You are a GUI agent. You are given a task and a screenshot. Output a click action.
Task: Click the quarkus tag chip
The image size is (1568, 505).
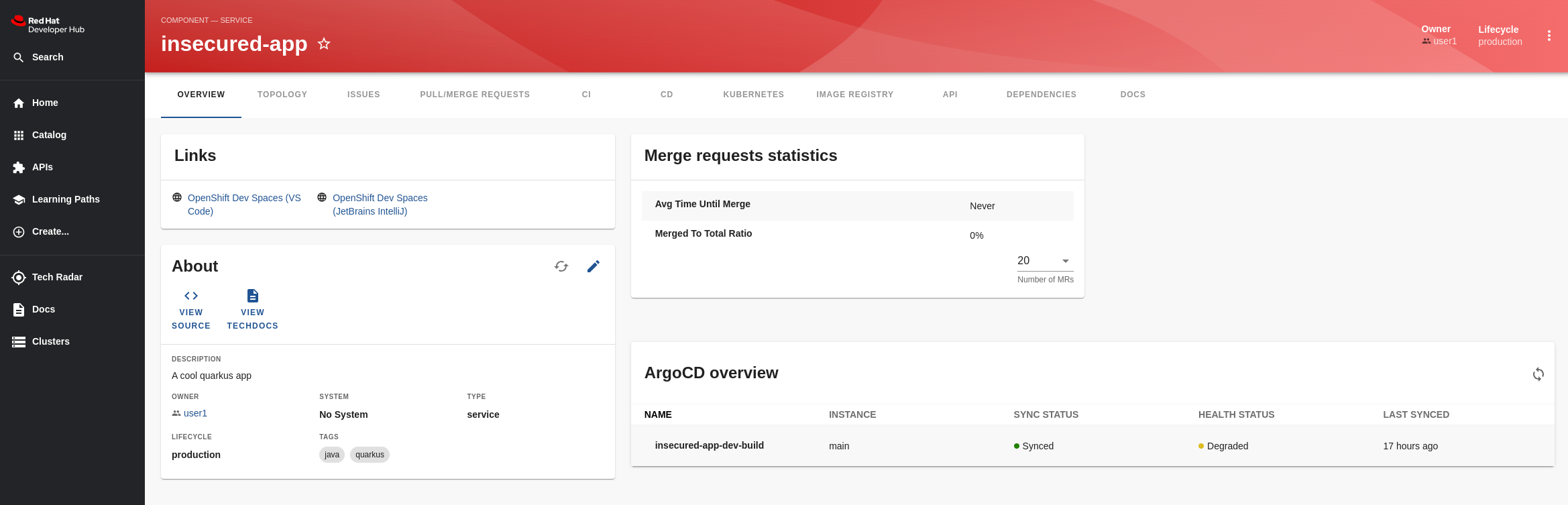pyautogui.click(x=370, y=455)
